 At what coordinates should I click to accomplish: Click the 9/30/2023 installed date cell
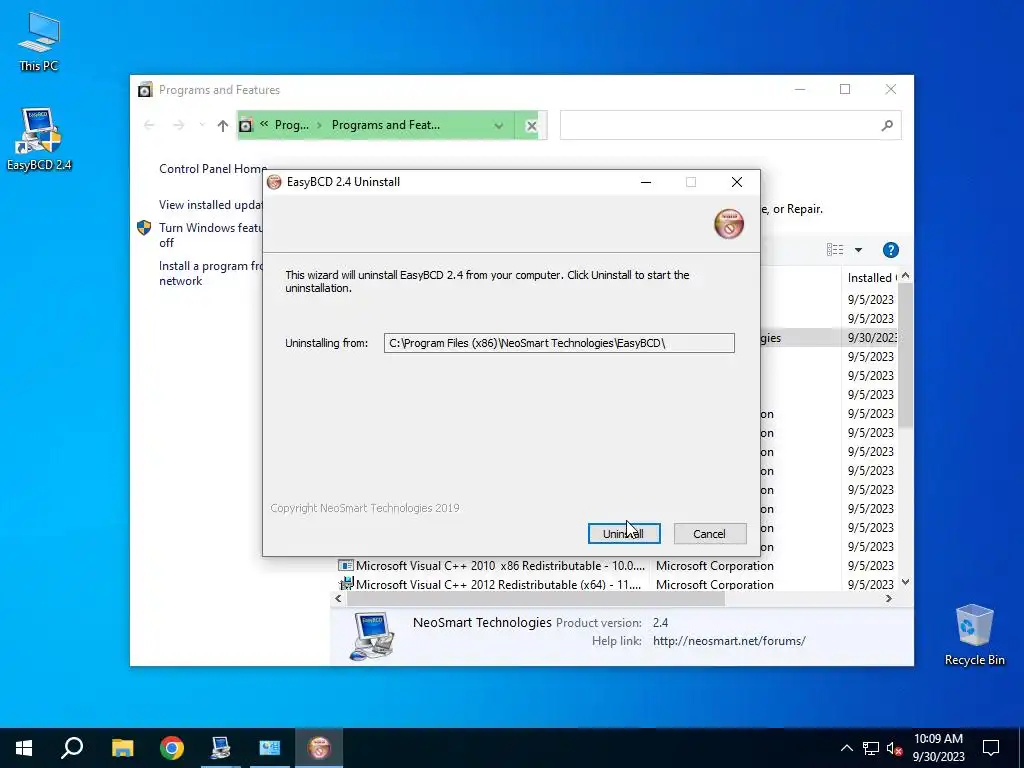point(872,338)
